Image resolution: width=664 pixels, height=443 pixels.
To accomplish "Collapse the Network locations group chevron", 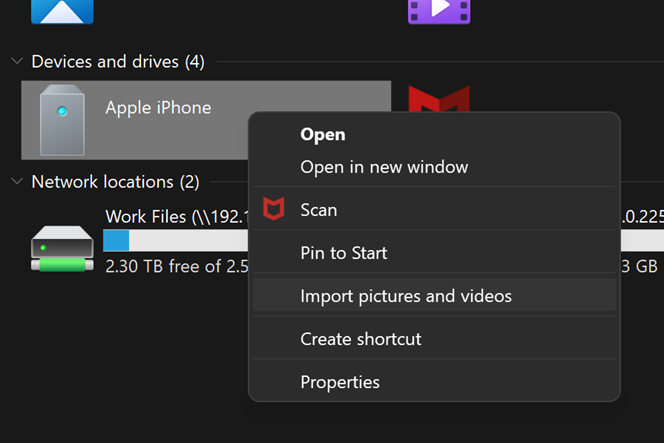I will click(x=17, y=182).
